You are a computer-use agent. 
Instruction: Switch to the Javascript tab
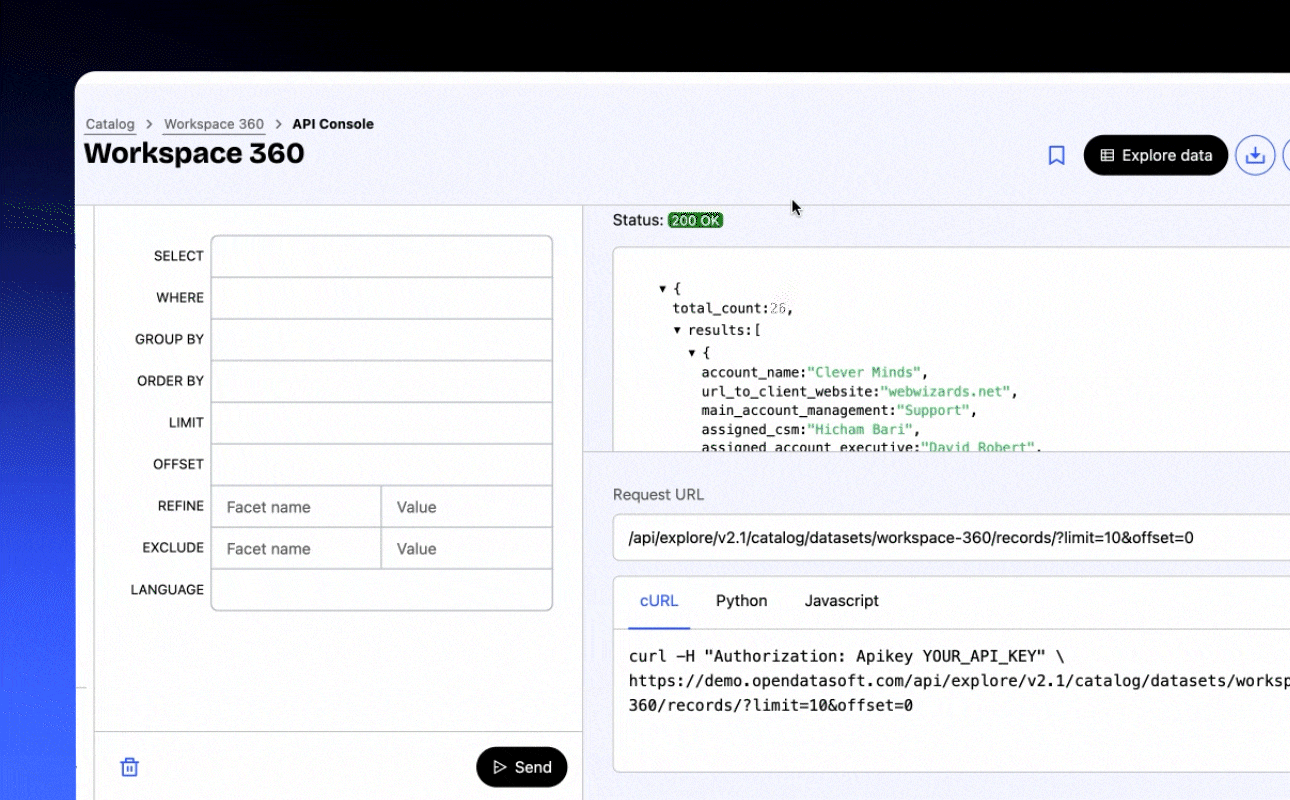click(841, 601)
